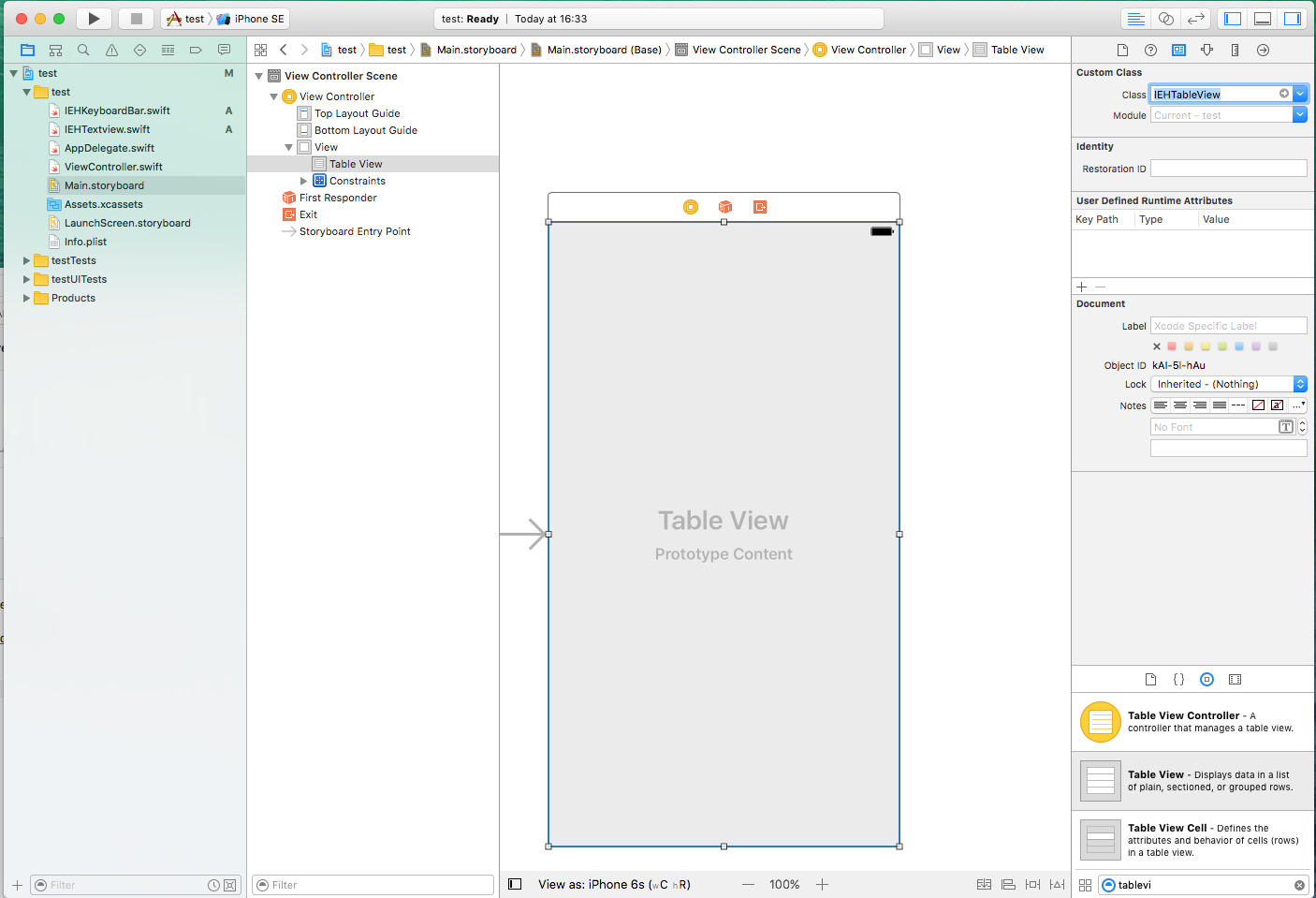This screenshot has height=898, width=1316.
Task: Open the Align constraints menu
Action: pyautogui.click(x=1008, y=884)
